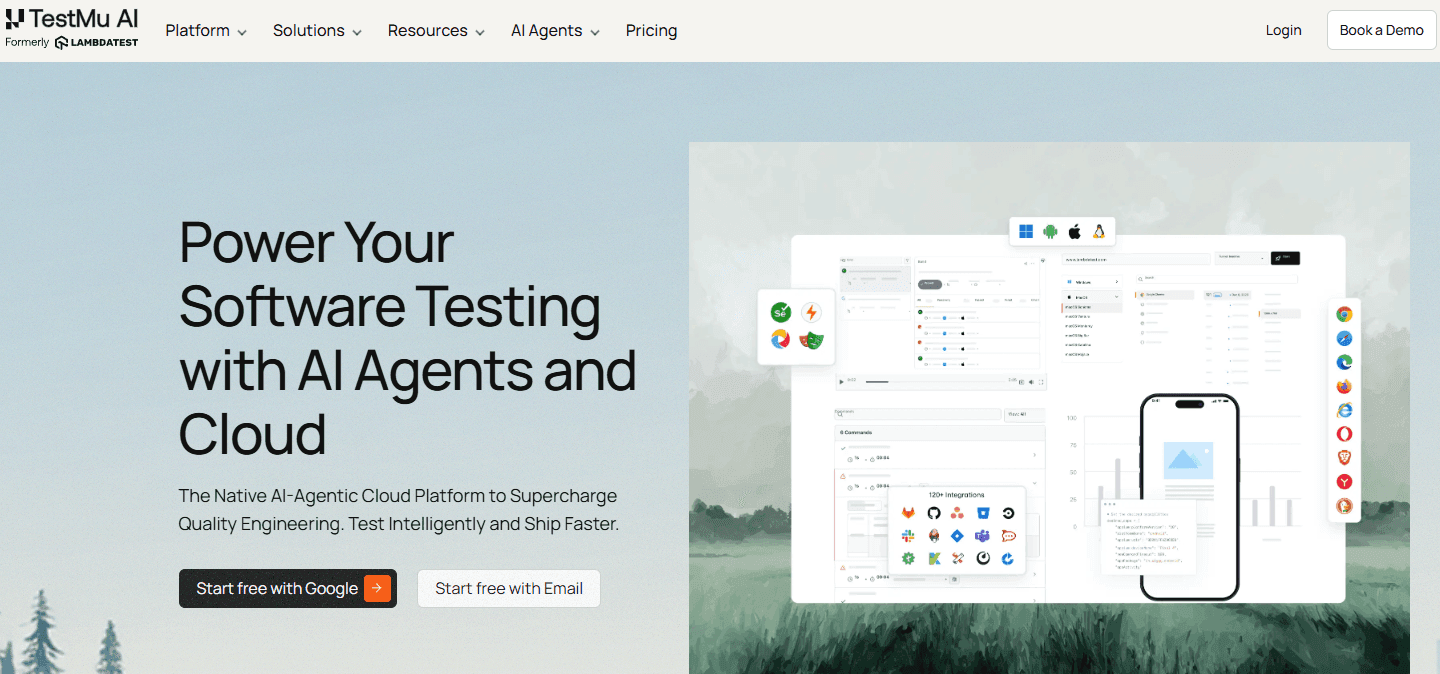Select the Linux penguin icon
This screenshot has width=1440, height=674.
(x=1099, y=231)
